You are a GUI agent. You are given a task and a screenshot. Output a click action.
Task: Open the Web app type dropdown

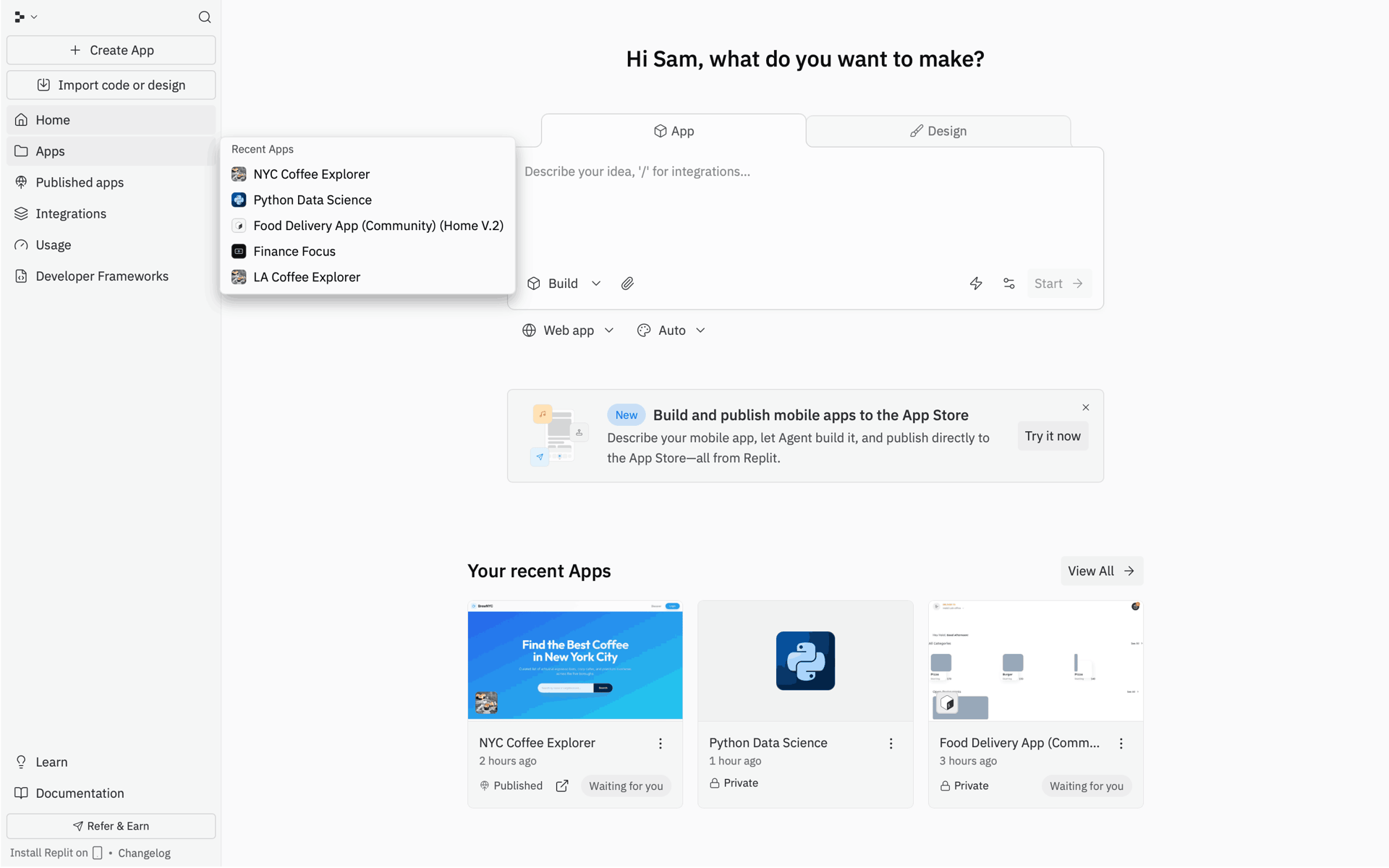[569, 331]
